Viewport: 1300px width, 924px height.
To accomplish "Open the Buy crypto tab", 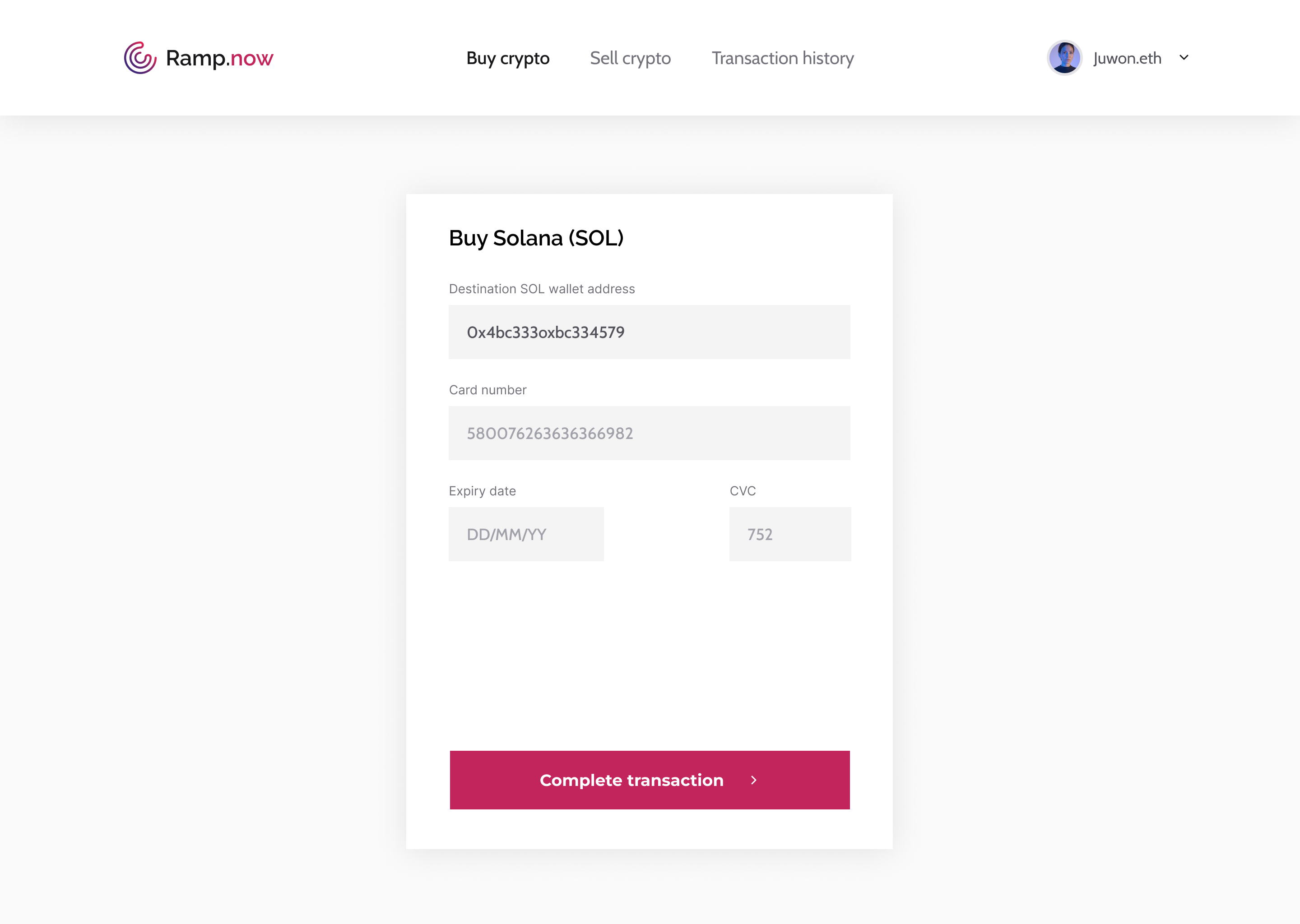I will click(x=508, y=58).
